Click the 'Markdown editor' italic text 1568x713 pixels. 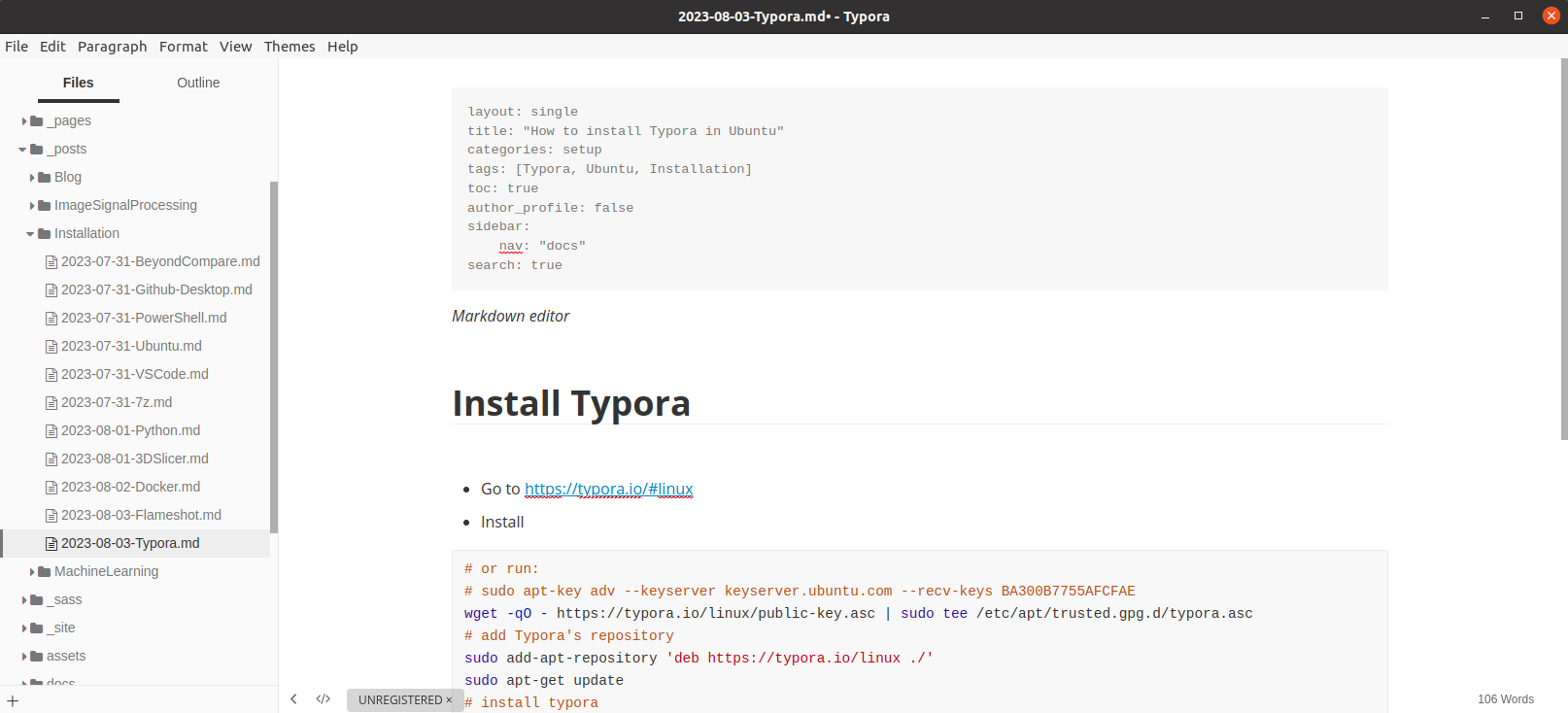pos(510,316)
